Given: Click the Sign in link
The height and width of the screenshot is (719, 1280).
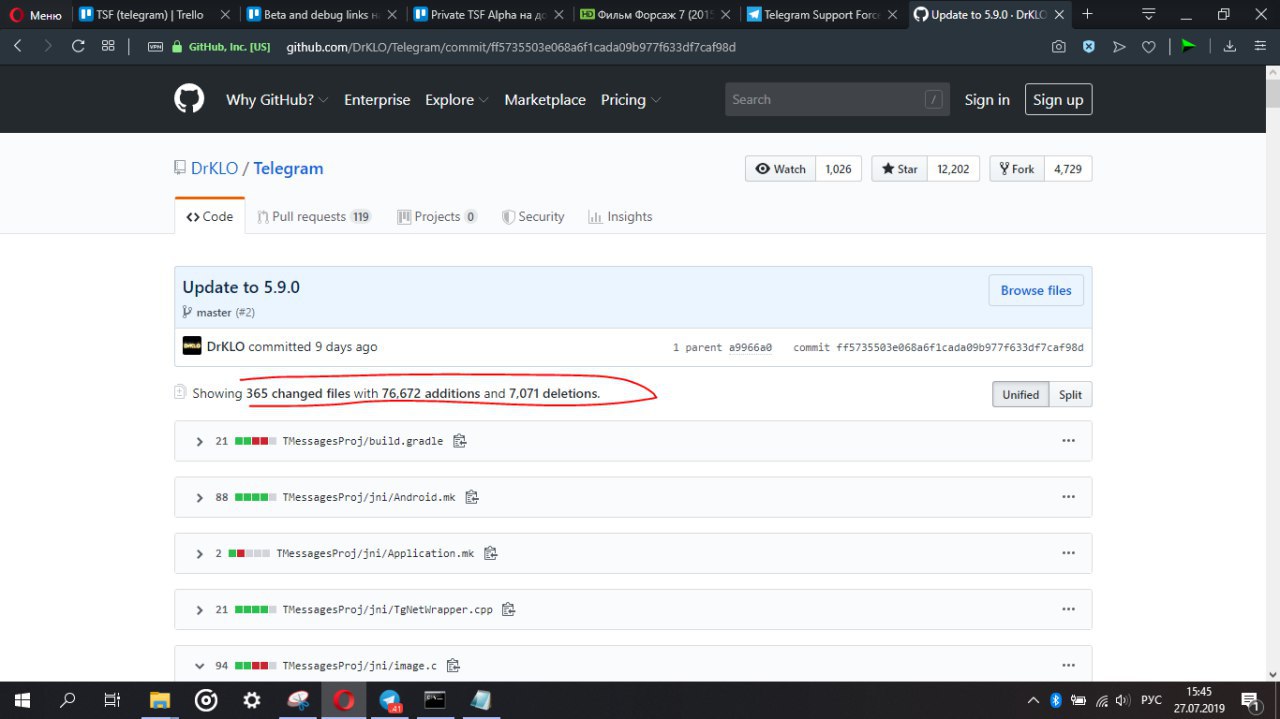Looking at the screenshot, I should click(987, 100).
